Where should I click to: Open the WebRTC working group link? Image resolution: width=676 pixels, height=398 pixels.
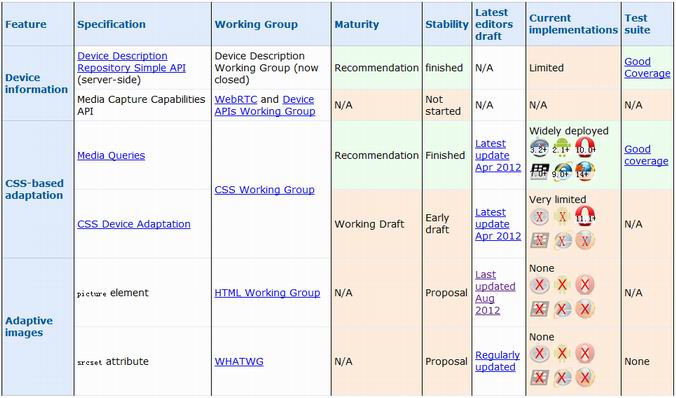[x=236, y=99]
